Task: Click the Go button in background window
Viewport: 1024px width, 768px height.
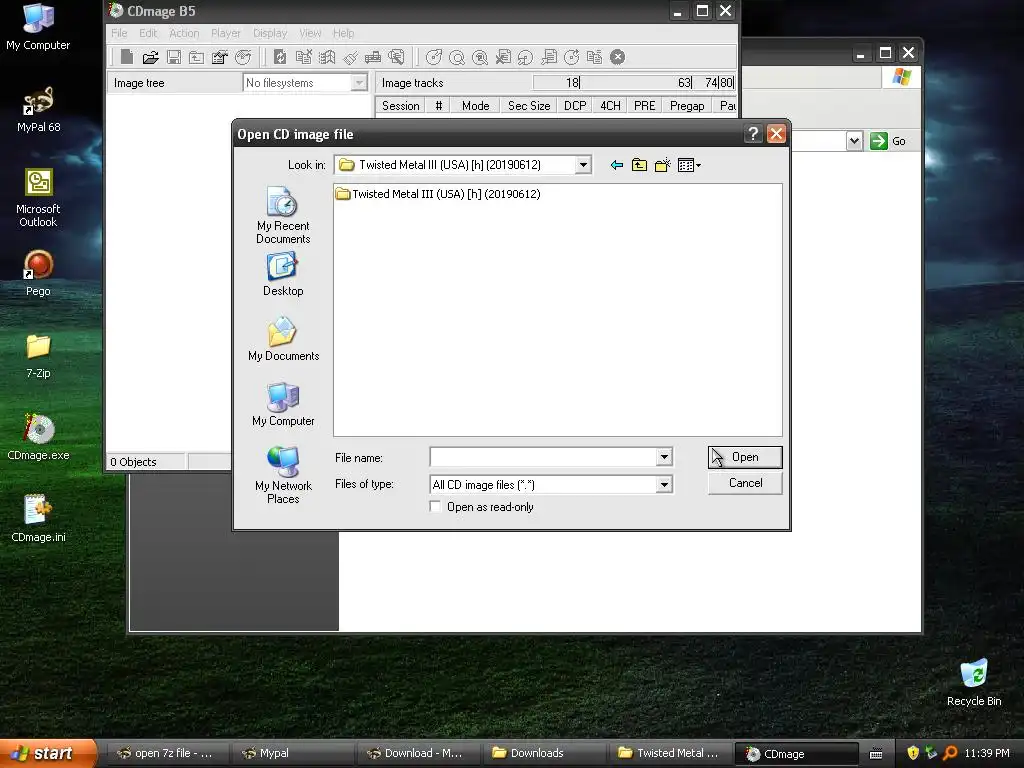Action: [x=889, y=141]
